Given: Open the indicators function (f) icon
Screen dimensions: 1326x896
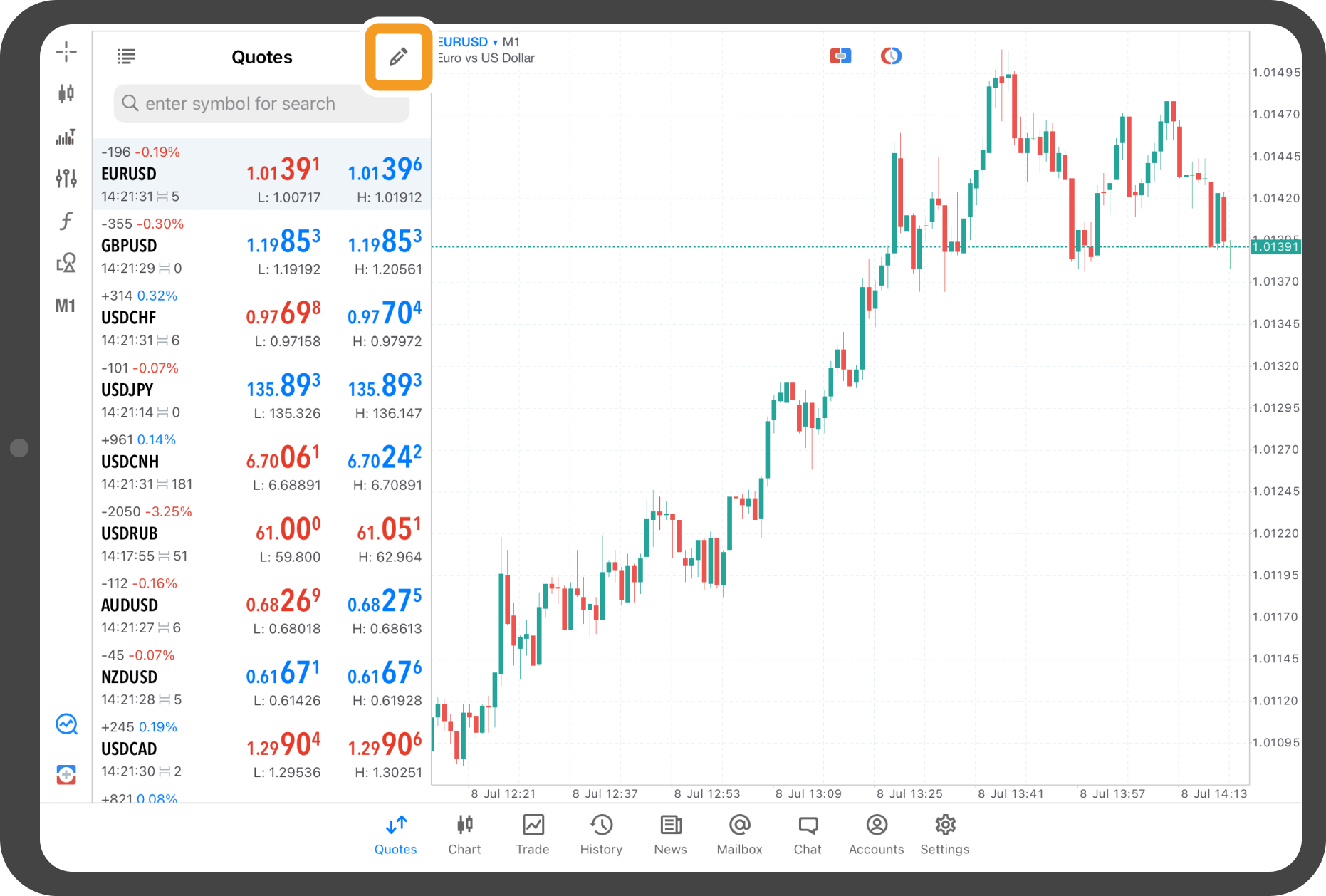Looking at the screenshot, I should coord(66,221).
